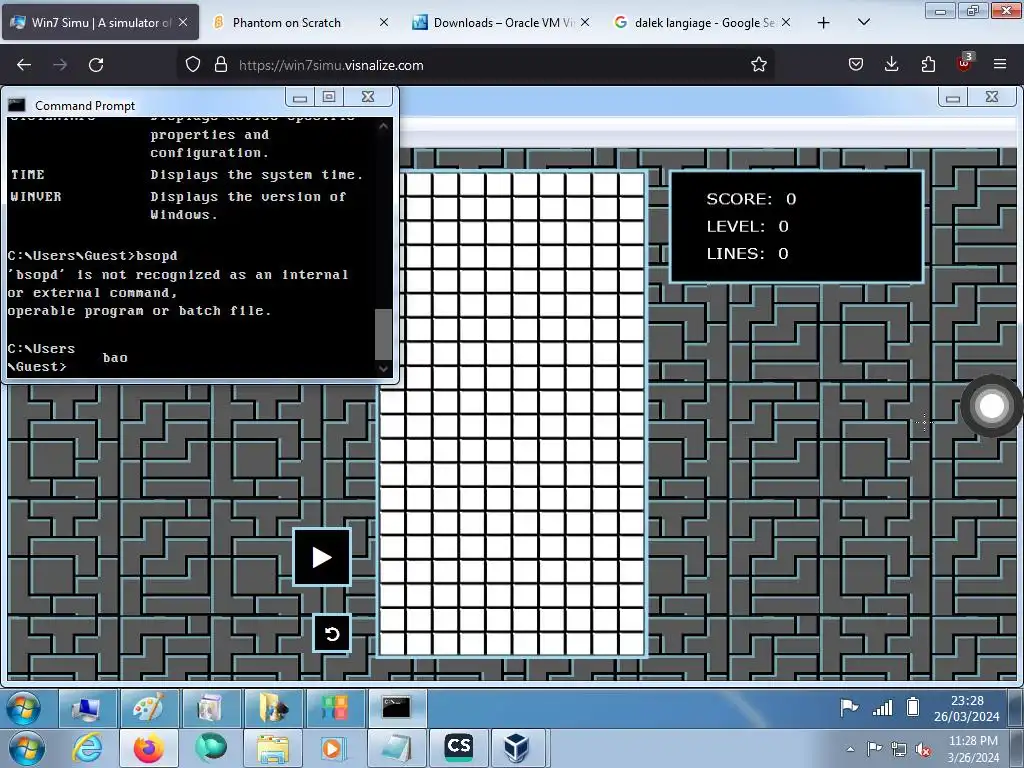Open folder-with-user icon in simulated taskbar
This screenshot has width=1024, height=768.
point(272,709)
